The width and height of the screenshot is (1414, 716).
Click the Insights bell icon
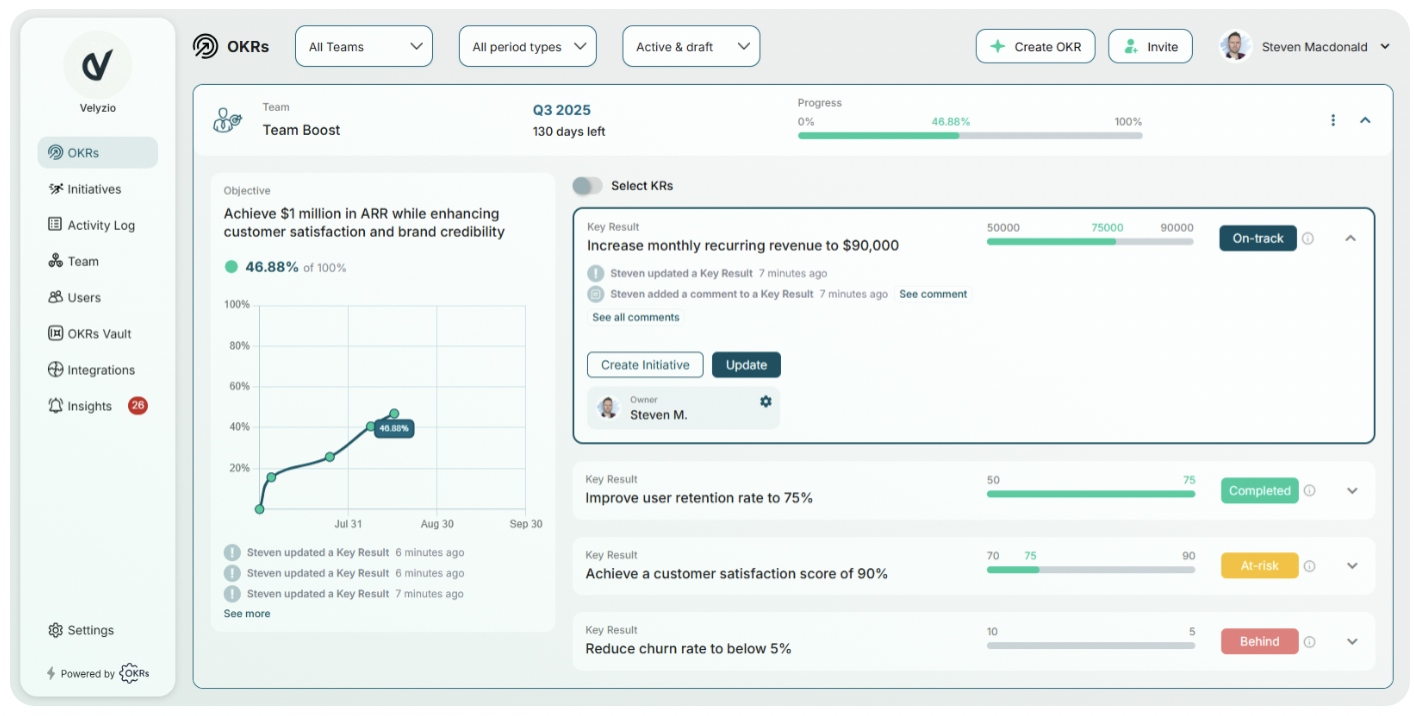click(56, 406)
